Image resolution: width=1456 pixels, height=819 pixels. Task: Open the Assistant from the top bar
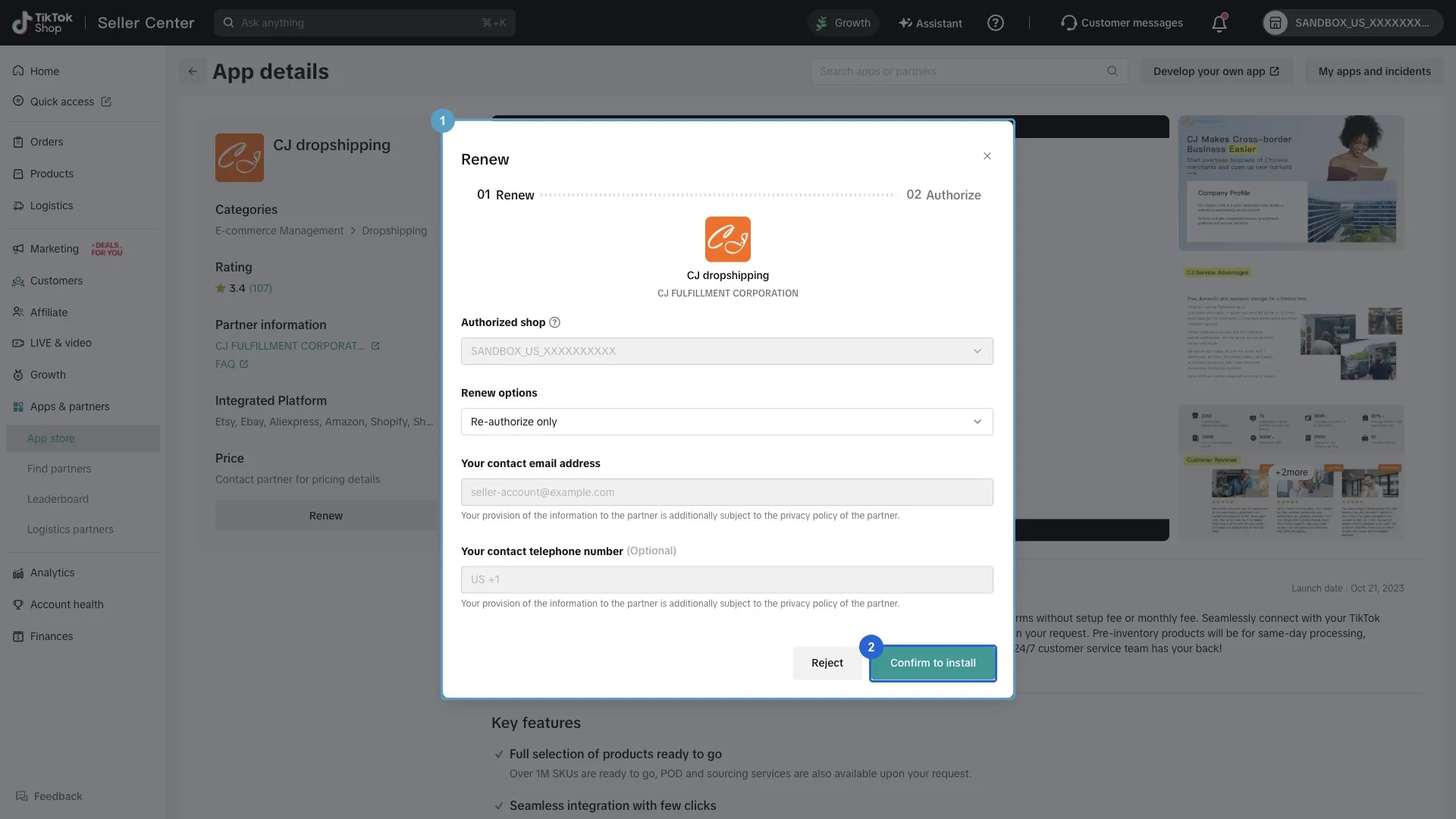pos(930,23)
